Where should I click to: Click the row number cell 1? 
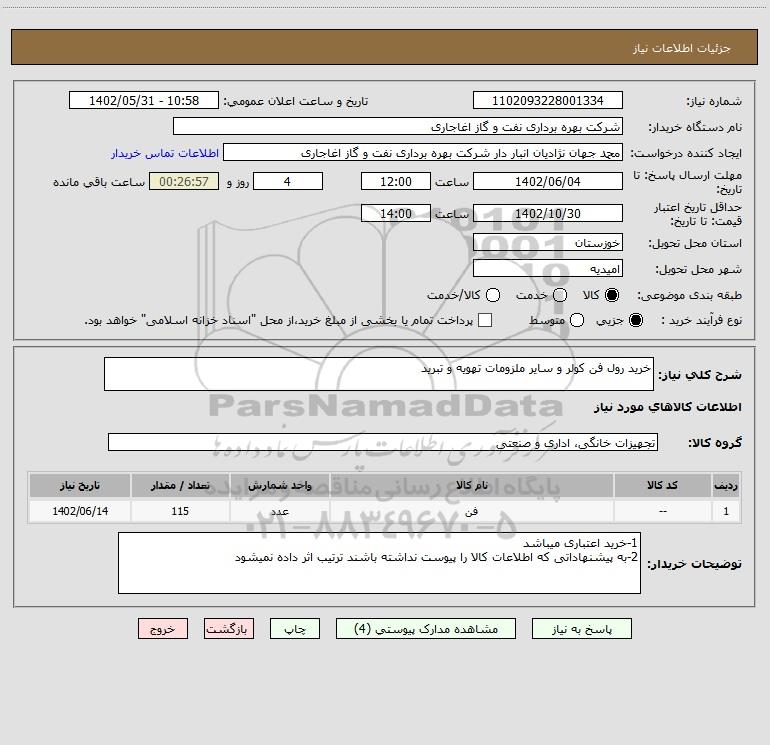pos(726,511)
